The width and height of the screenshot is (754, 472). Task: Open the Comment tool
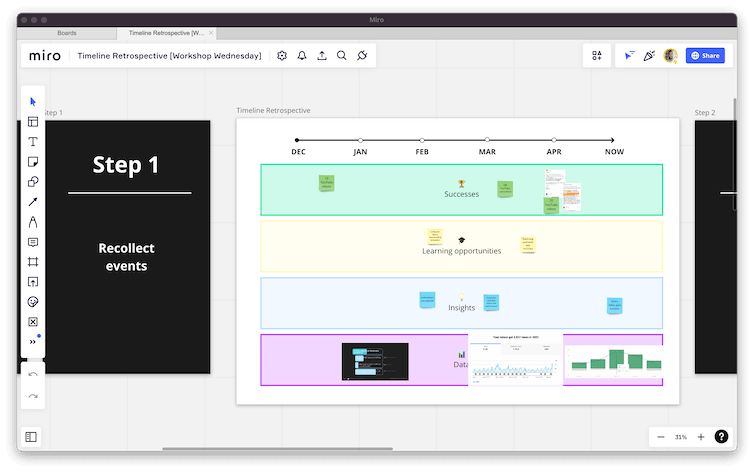(33, 242)
